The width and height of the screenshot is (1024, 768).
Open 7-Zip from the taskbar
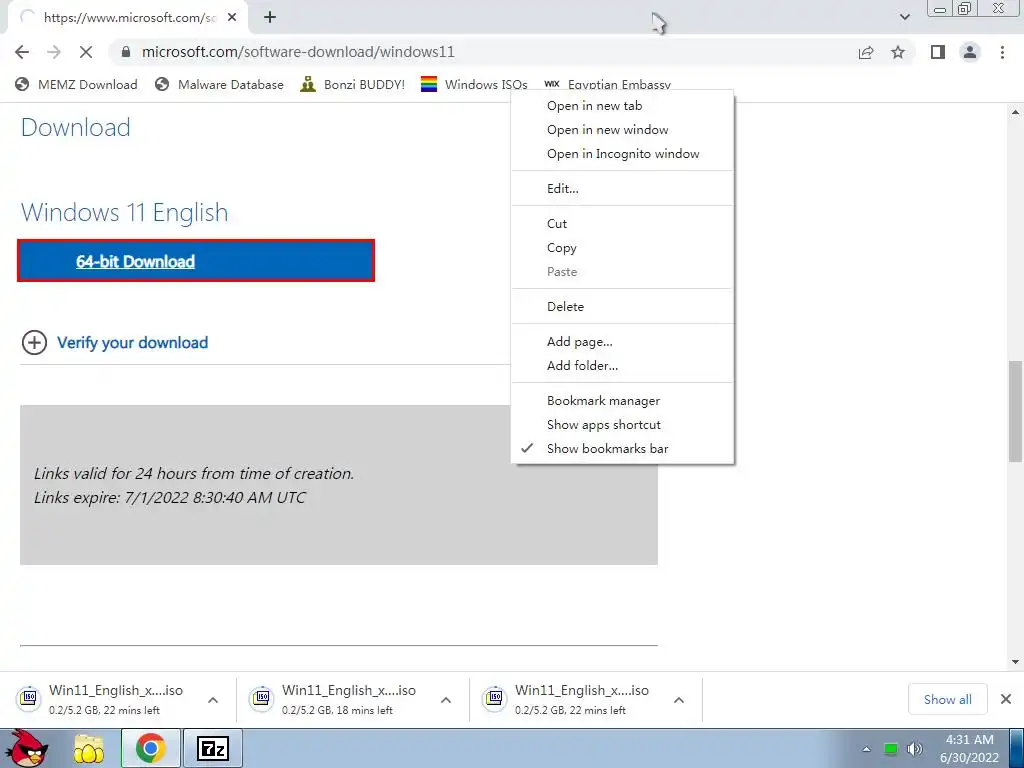[213, 748]
